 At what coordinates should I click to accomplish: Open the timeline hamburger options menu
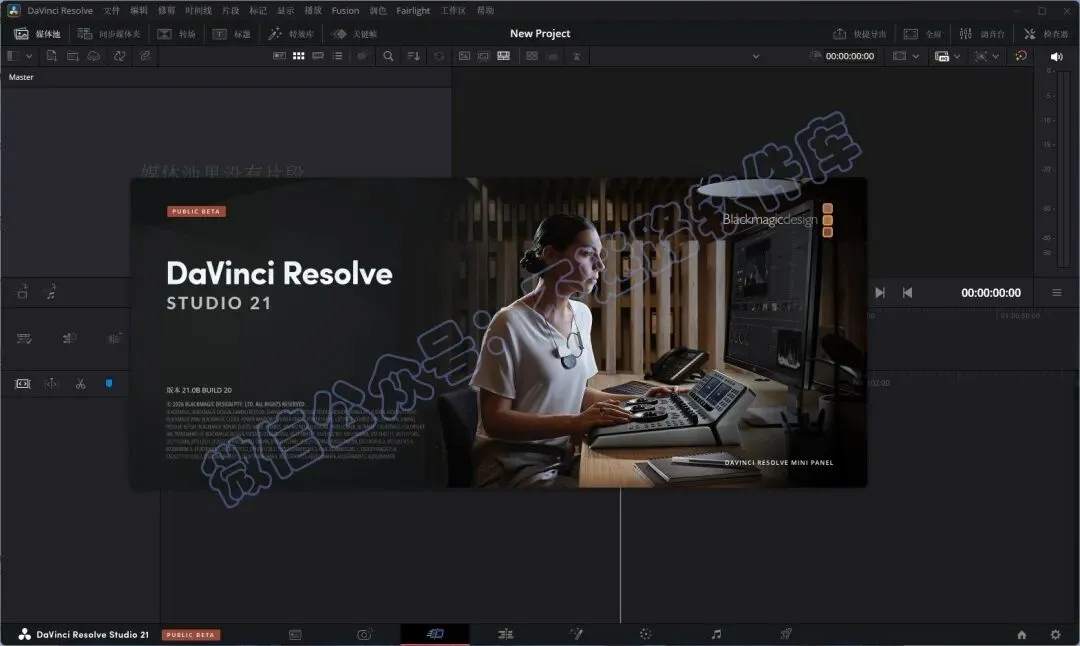tap(1057, 293)
